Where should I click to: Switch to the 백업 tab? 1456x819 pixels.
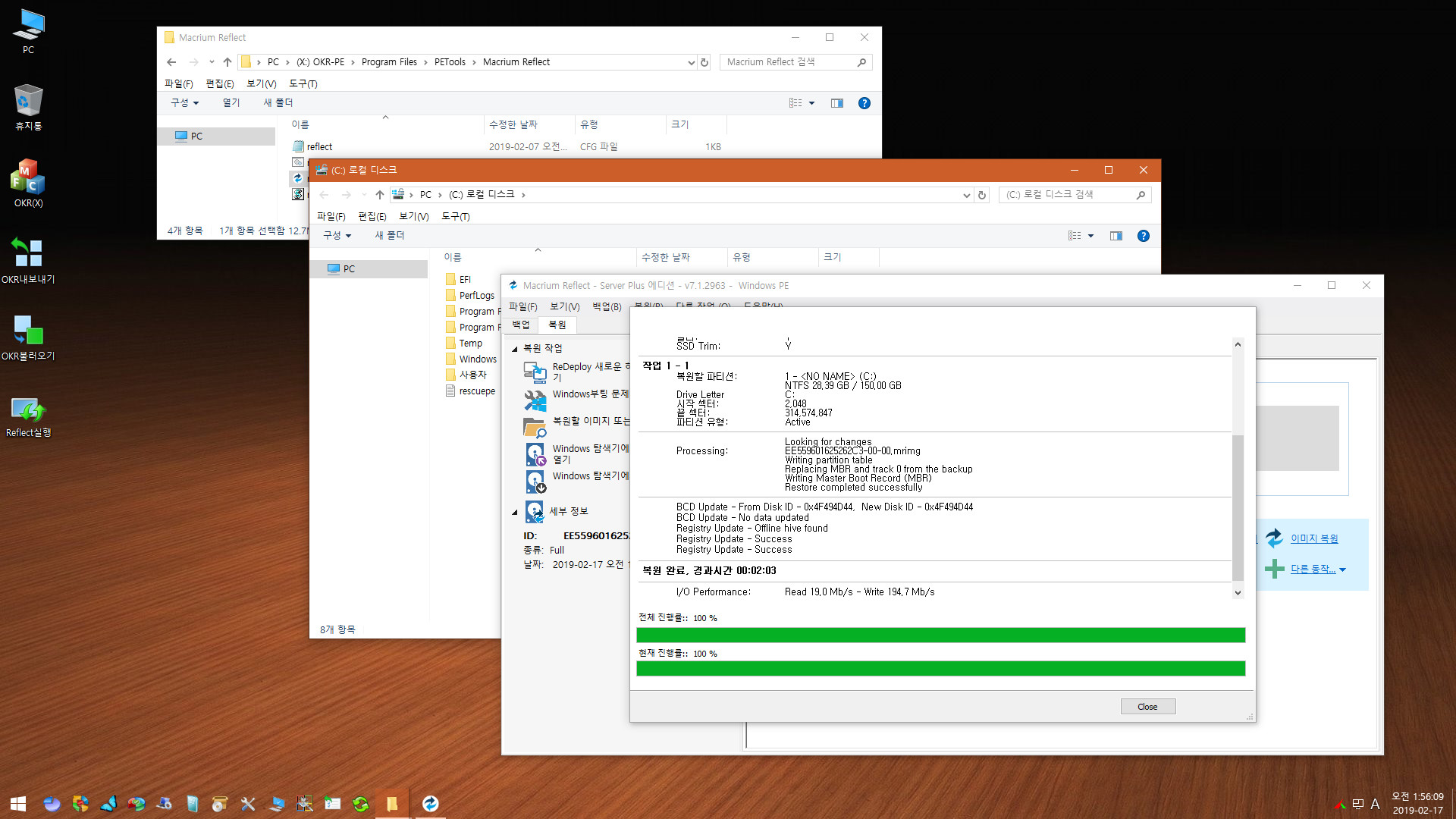tap(521, 325)
